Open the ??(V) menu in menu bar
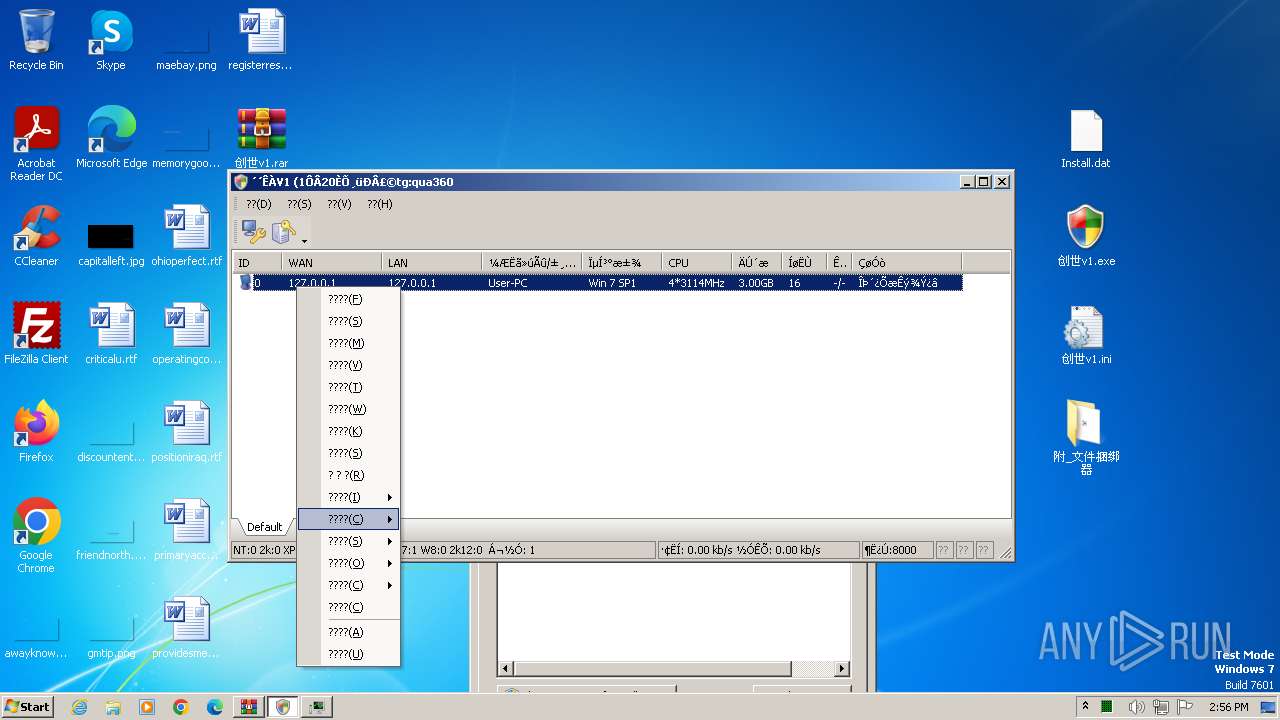 [339, 204]
